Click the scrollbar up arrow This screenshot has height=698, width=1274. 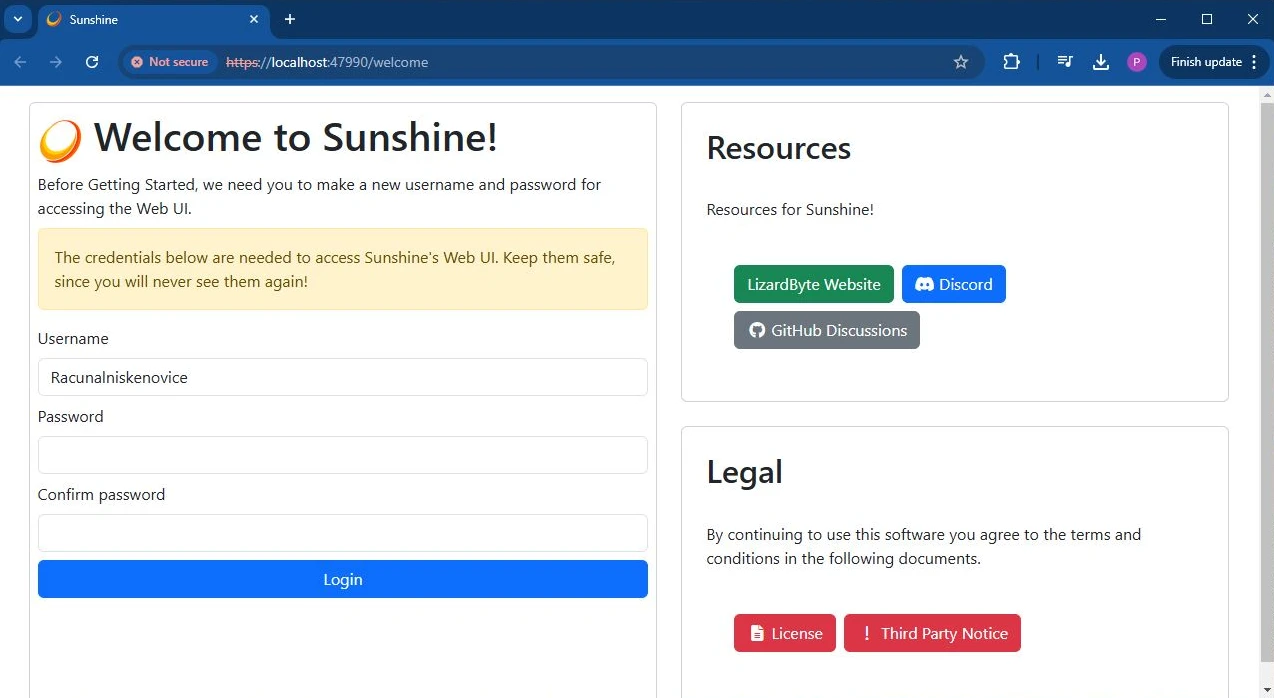[x=1266, y=94]
